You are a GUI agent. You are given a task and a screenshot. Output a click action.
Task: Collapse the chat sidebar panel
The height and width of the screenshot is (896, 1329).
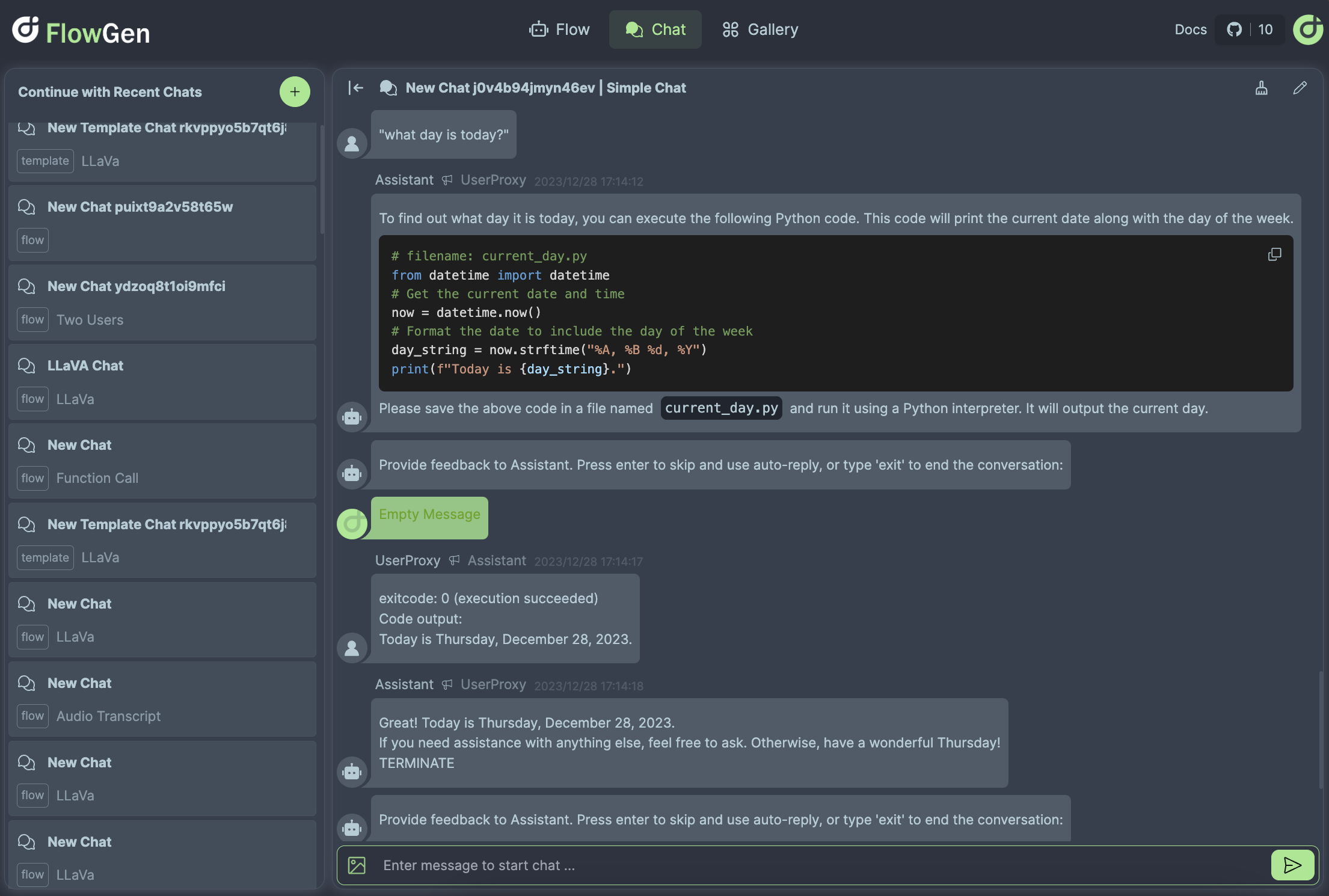coord(356,88)
